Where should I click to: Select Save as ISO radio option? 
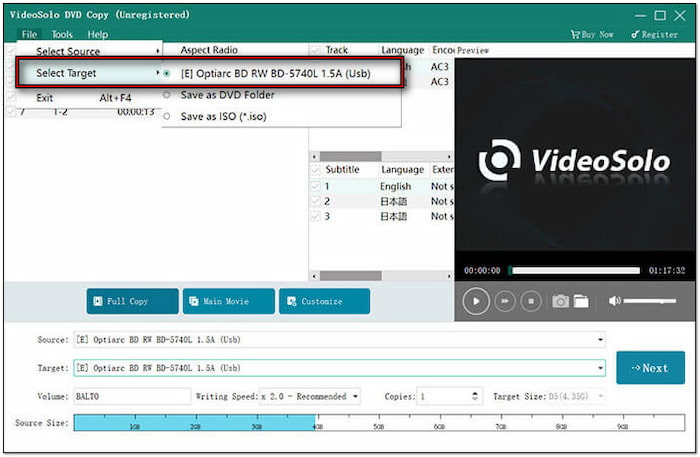click(x=167, y=116)
